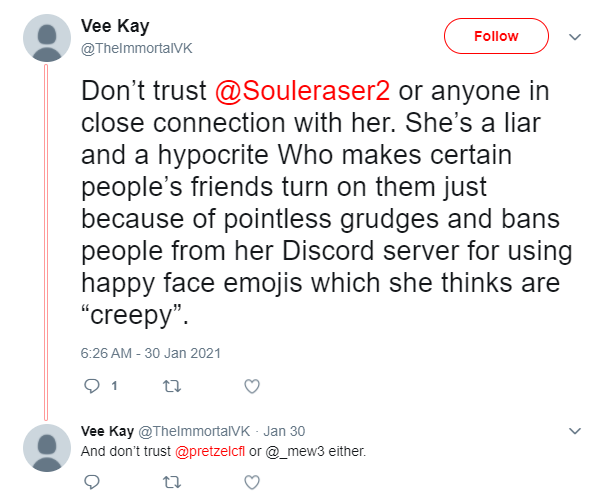Reply to the follow-up tweet mentioning pretzelcfl

coord(92,482)
